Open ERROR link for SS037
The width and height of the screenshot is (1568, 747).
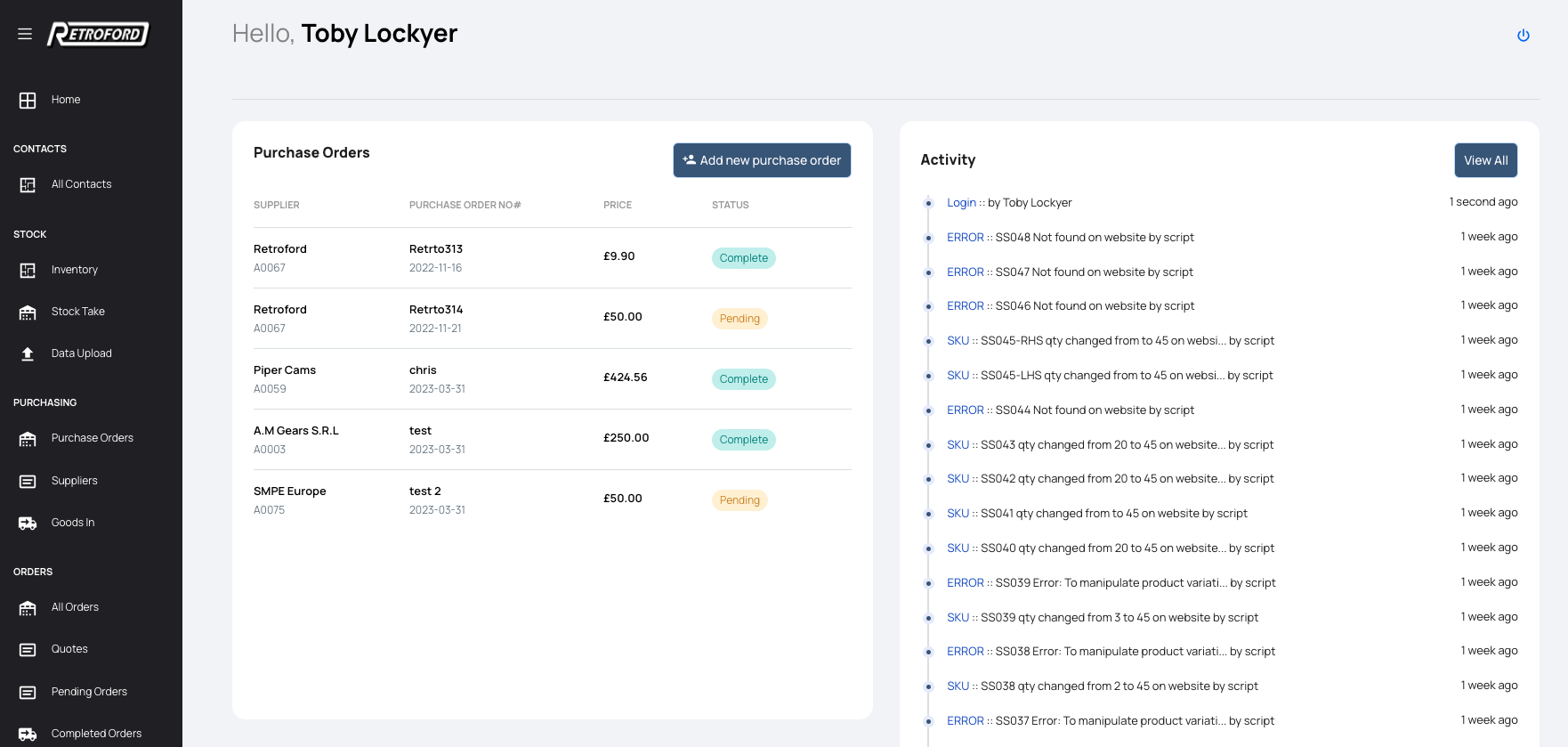(966, 721)
